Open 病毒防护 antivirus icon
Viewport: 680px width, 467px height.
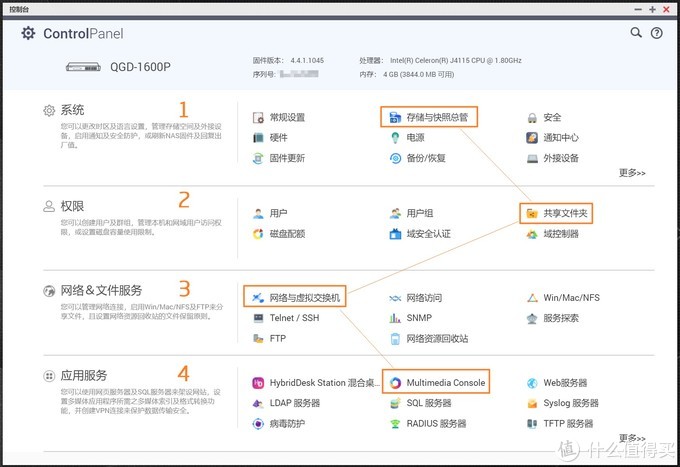click(x=258, y=424)
